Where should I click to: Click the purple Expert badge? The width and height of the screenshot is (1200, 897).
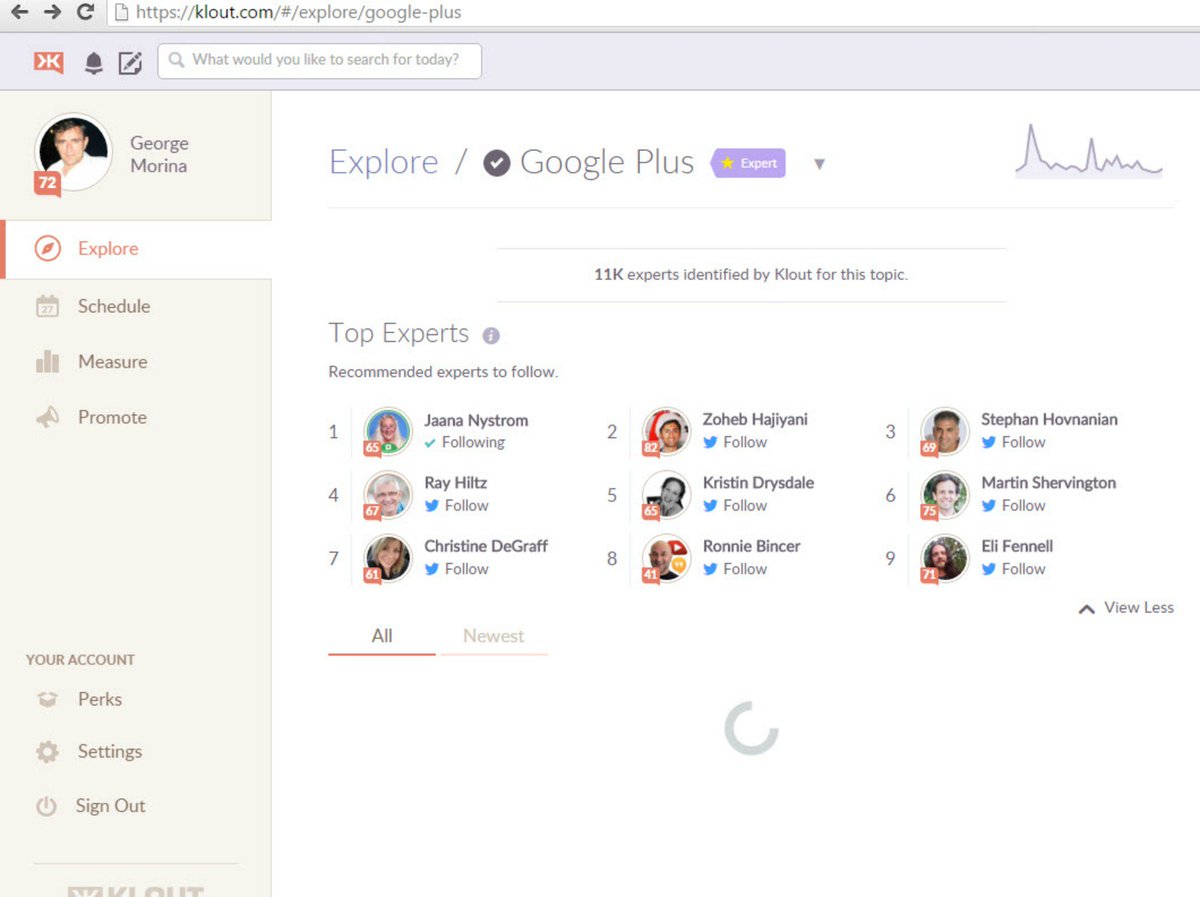(x=749, y=163)
